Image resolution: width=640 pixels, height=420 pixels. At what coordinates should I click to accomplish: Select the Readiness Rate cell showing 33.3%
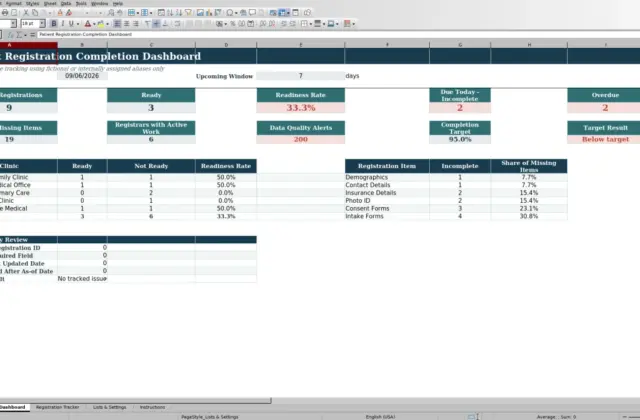point(300,108)
